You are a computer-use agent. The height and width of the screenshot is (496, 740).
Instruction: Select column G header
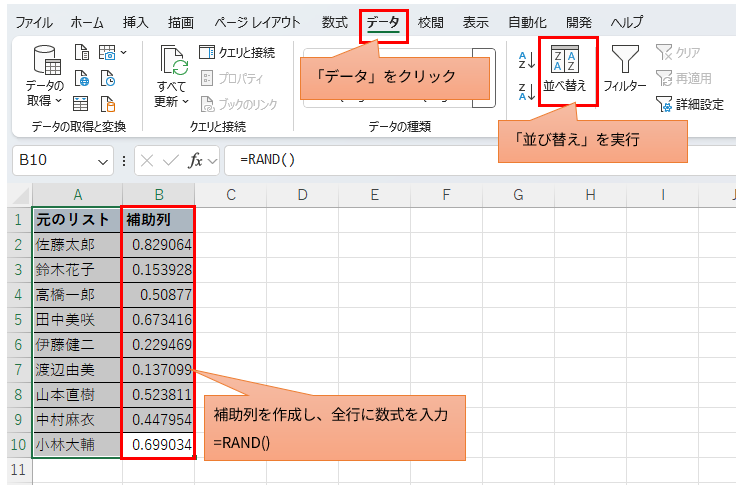click(x=518, y=195)
